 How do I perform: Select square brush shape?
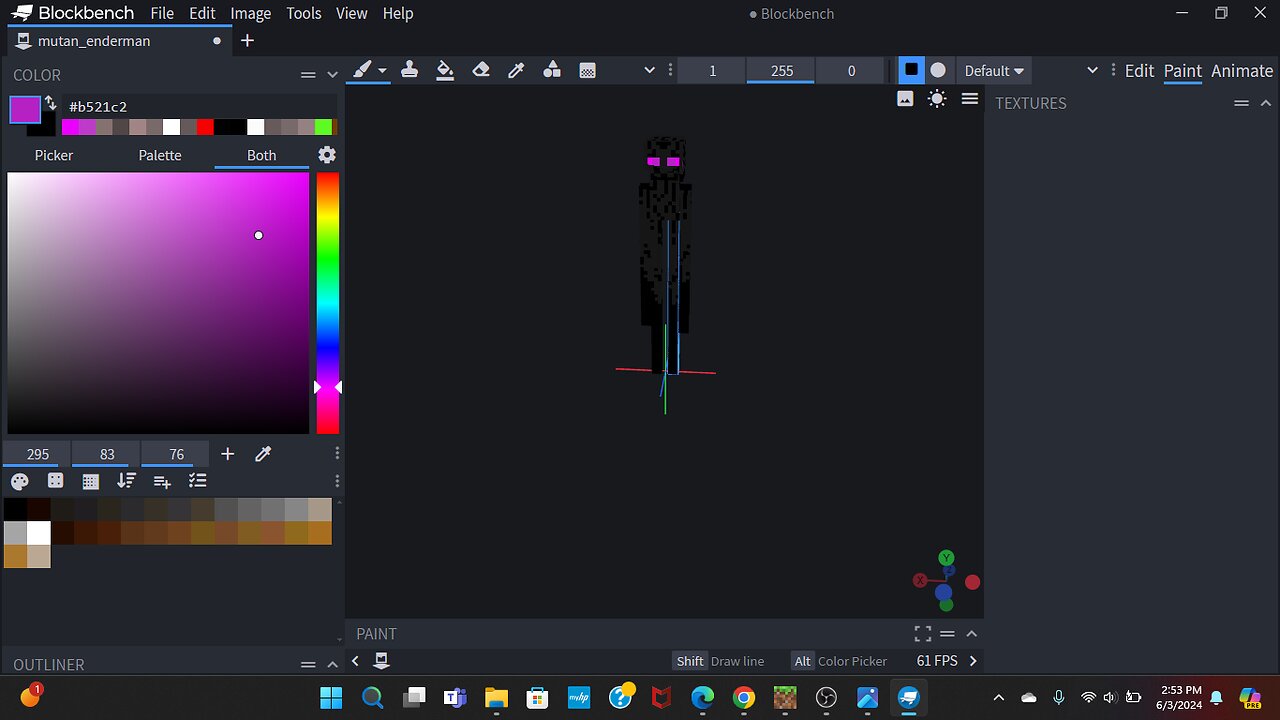point(910,70)
